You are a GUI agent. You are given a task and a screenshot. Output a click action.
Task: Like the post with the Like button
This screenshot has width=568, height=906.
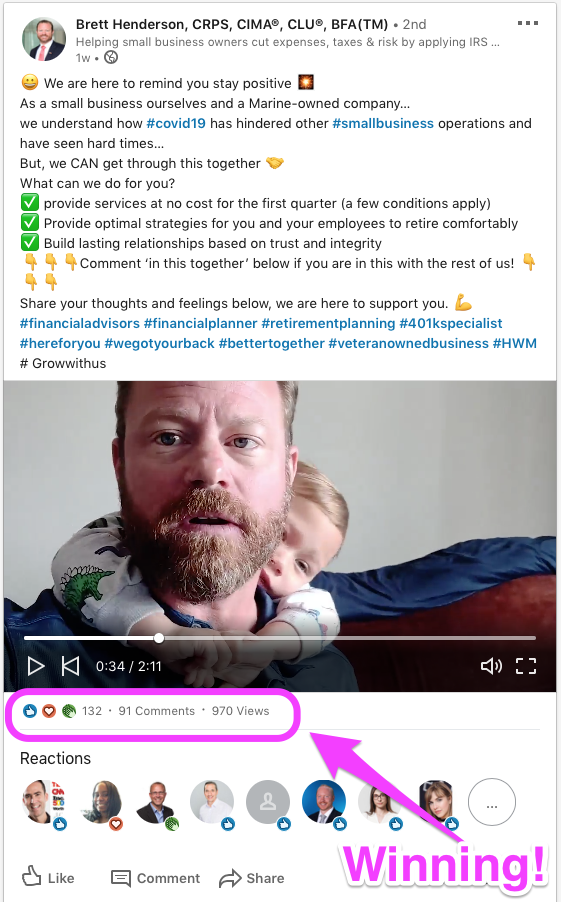tap(48, 878)
